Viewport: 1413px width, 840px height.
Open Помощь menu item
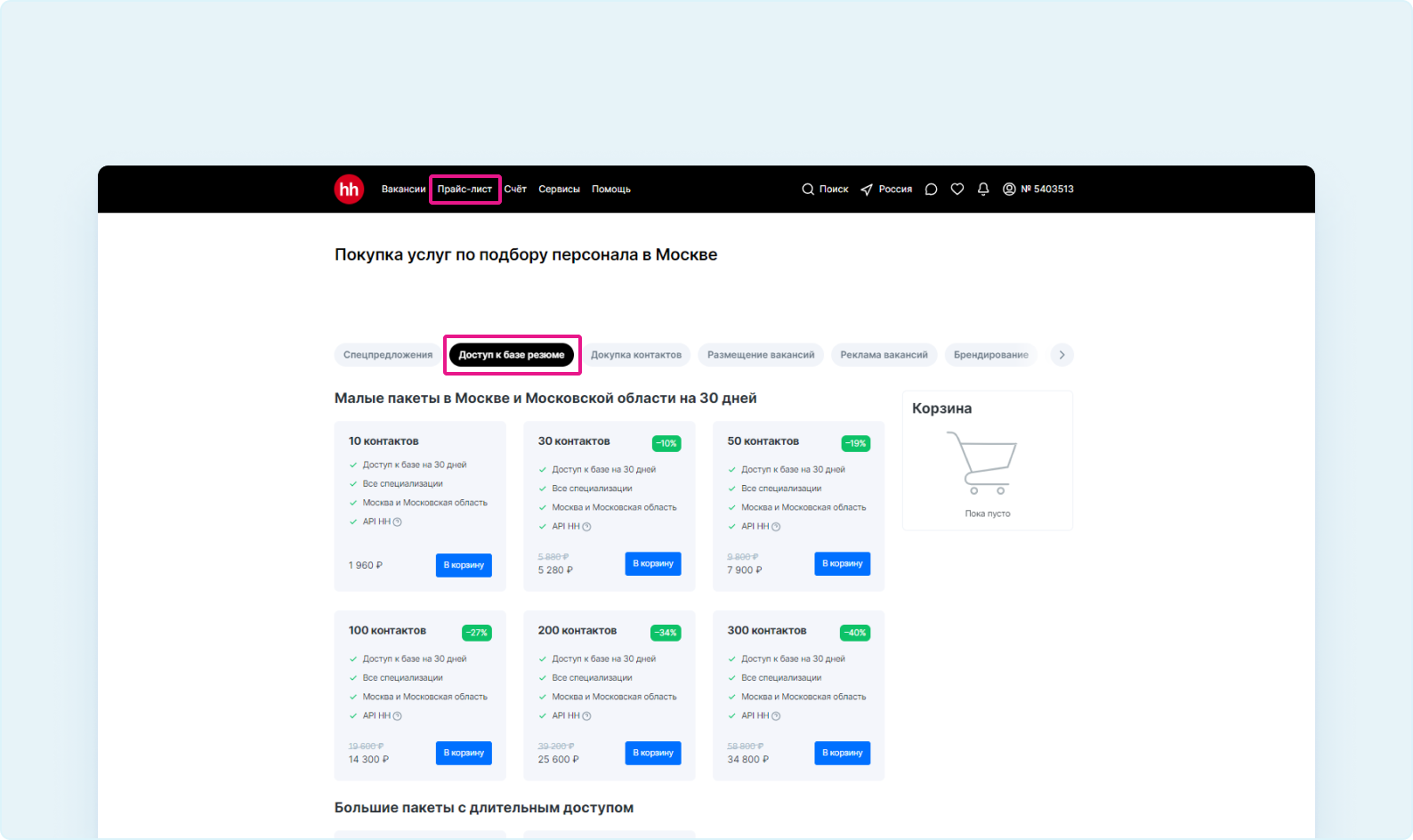(611, 190)
